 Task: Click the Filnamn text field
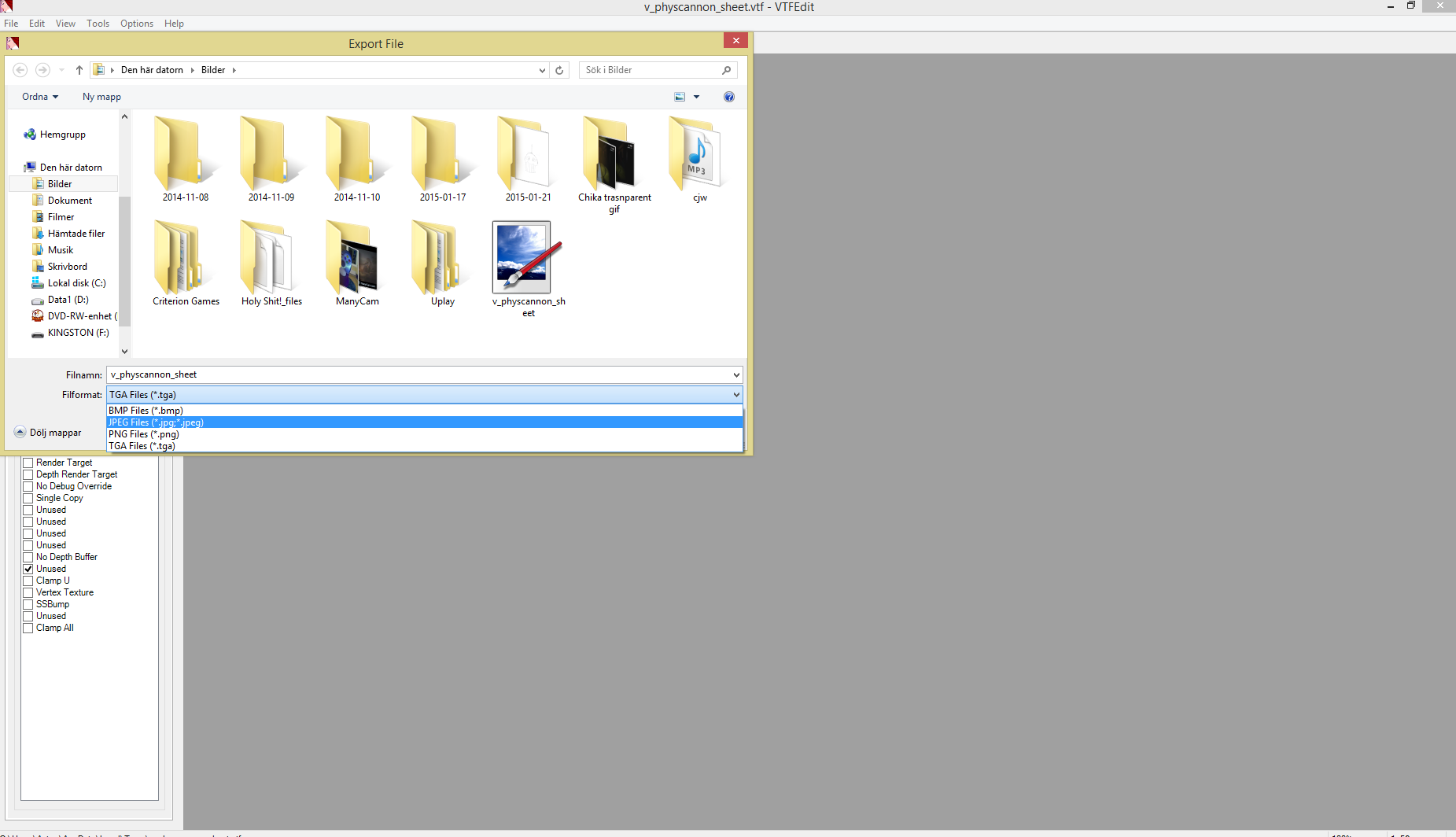[x=419, y=375]
